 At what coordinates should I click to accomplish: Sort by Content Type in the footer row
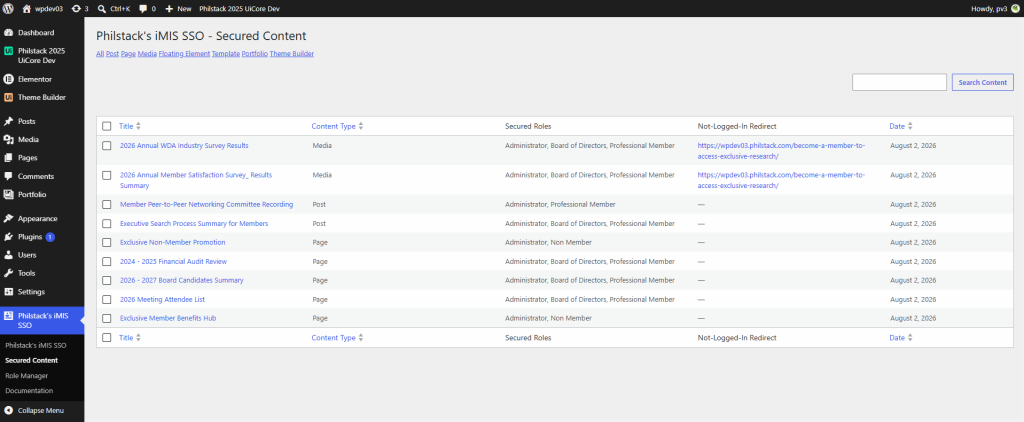pyautogui.click(x=337, y=338)
